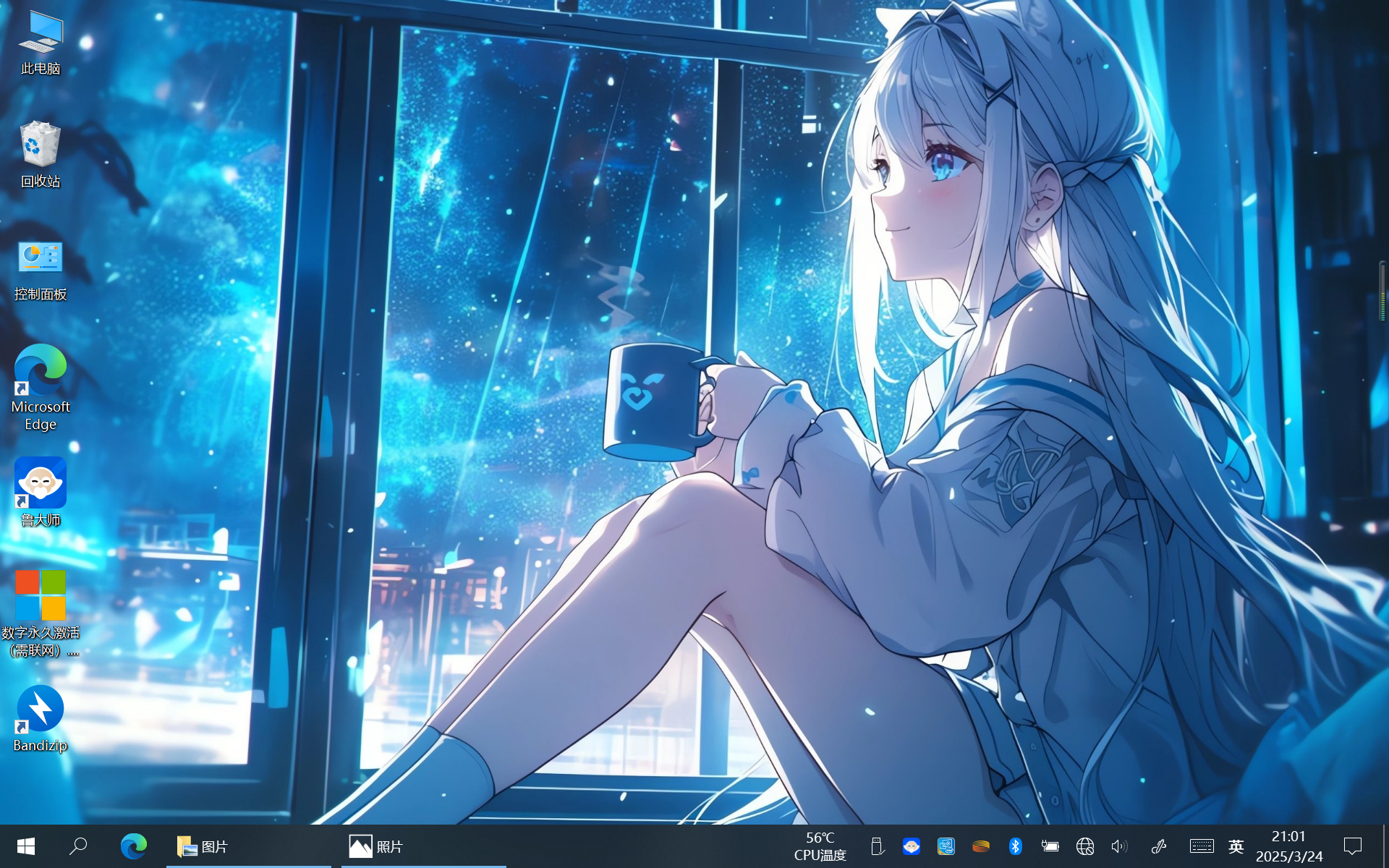Open the notification action center
1389x868 pixels.
coord(1352,846)
